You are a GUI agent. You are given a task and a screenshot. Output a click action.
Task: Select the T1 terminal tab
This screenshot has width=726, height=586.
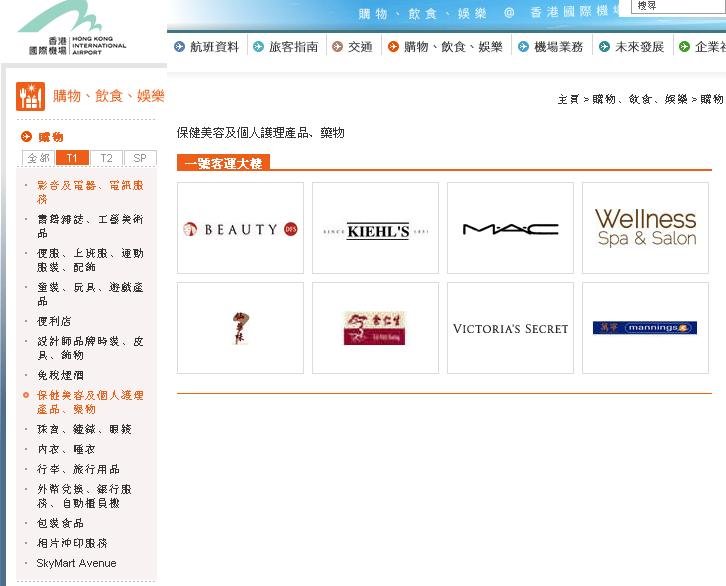(x=72, y=158)
